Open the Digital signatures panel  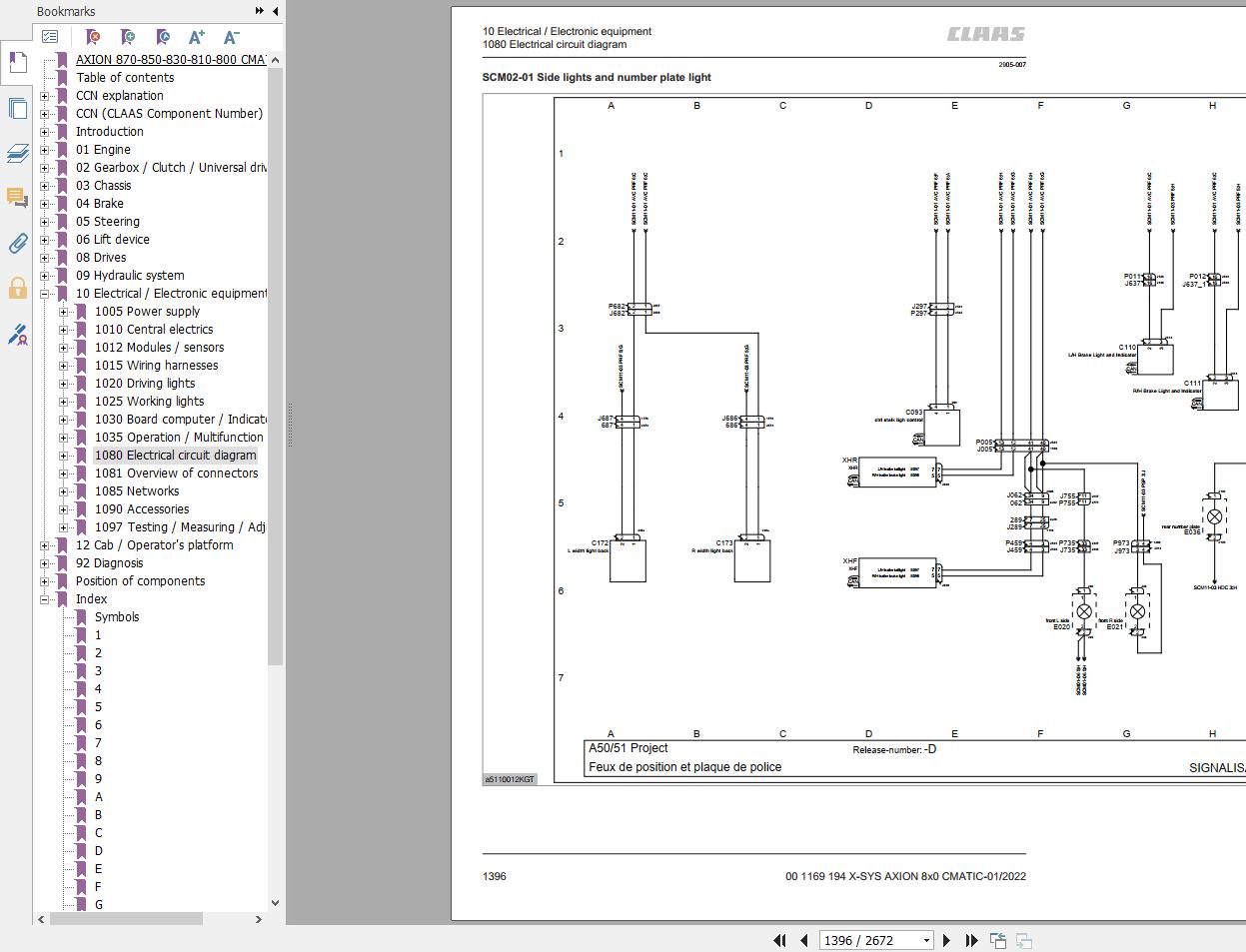pyautogui.click(x=17, y=335)
